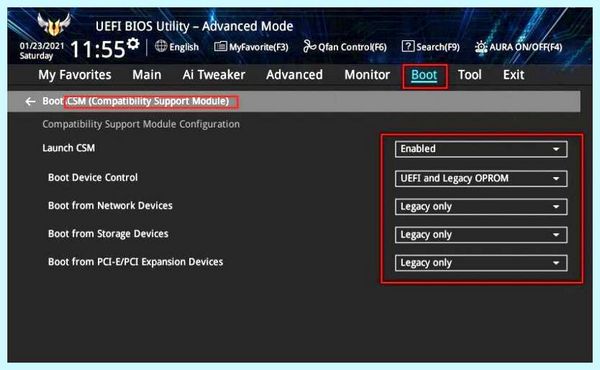Open Boot from Storage Devices dropdown
Image resolution: width=600 pixels, height=370 pixels.
point(481,235)
